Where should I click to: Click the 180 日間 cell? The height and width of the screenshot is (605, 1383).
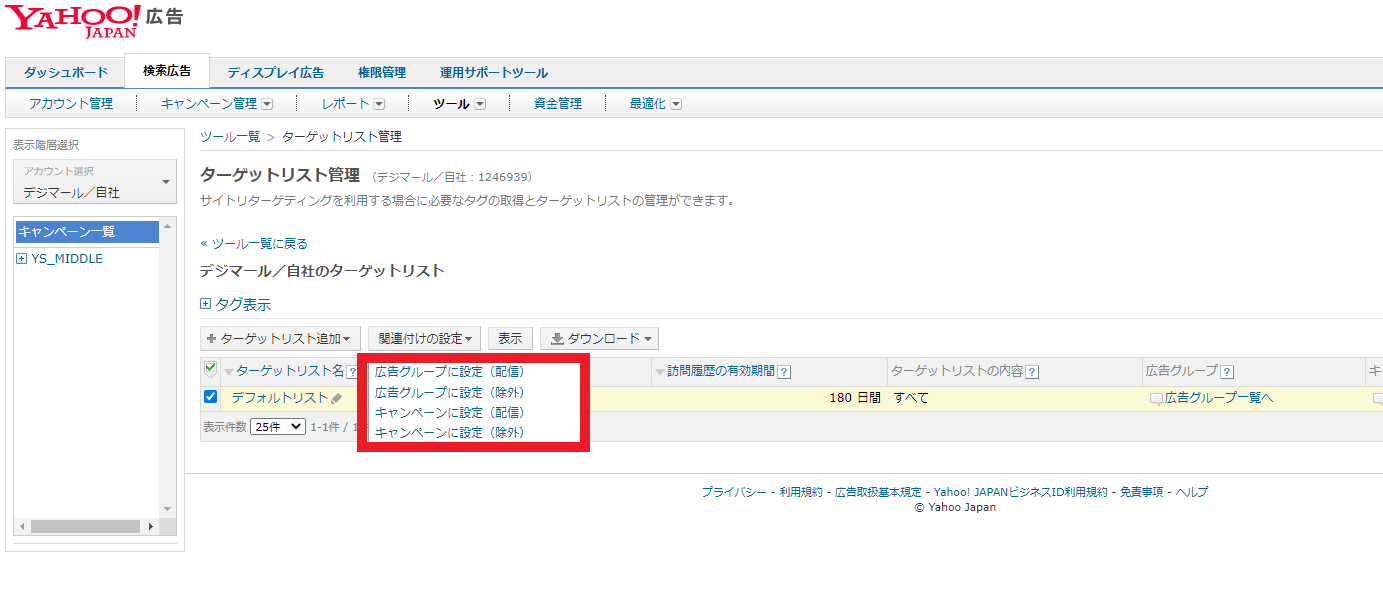point(855,397)
